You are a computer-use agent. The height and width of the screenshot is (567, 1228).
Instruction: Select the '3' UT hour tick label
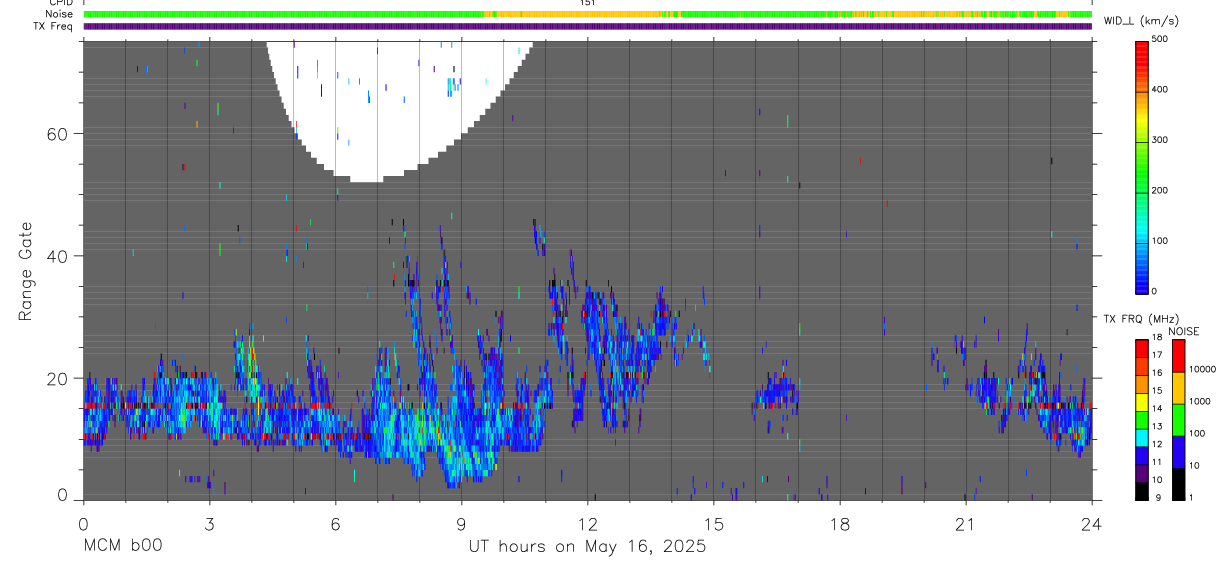(x=209, y=523)
